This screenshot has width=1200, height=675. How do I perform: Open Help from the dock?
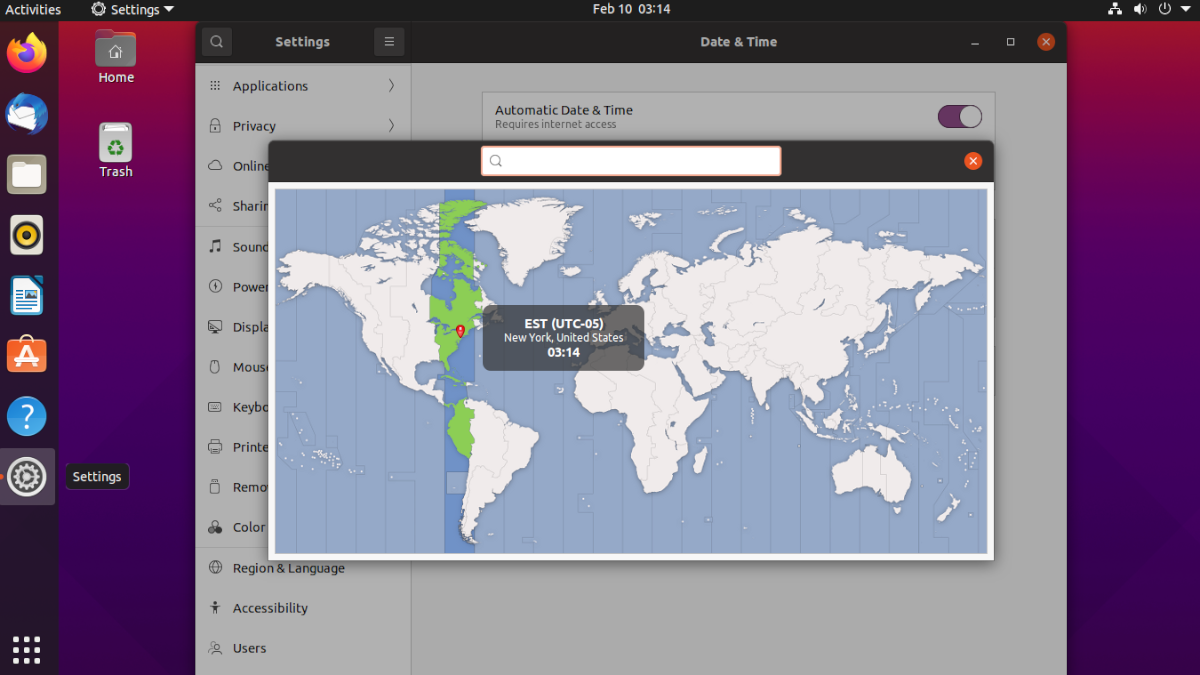tap(27, 416)
